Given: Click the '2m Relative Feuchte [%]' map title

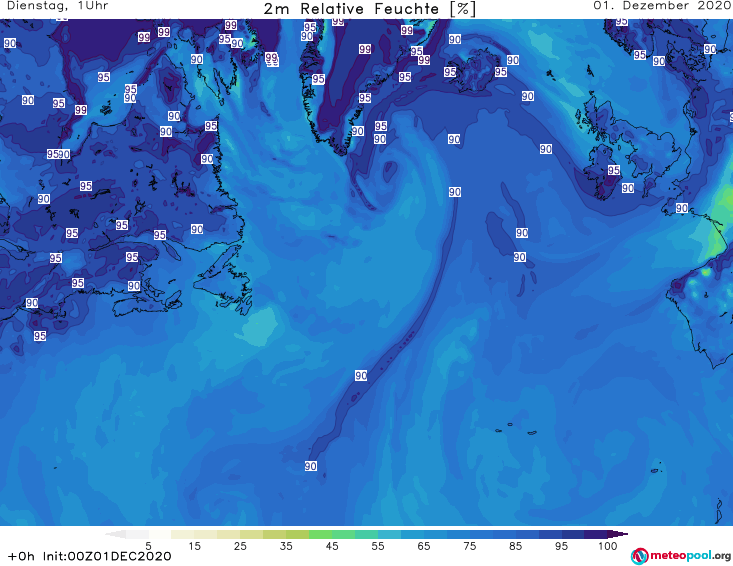Looking at the screenshot, I should point(370,9).
